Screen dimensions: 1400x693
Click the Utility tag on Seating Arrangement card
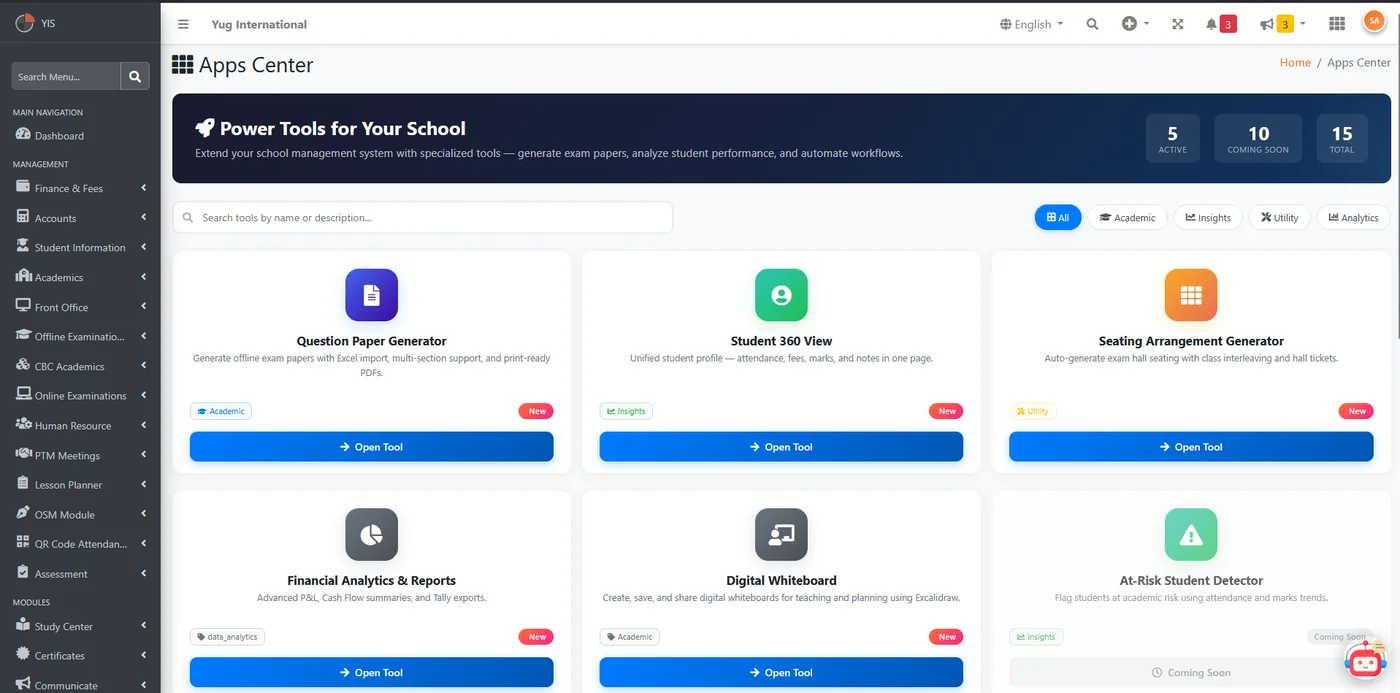(1033, 411)
